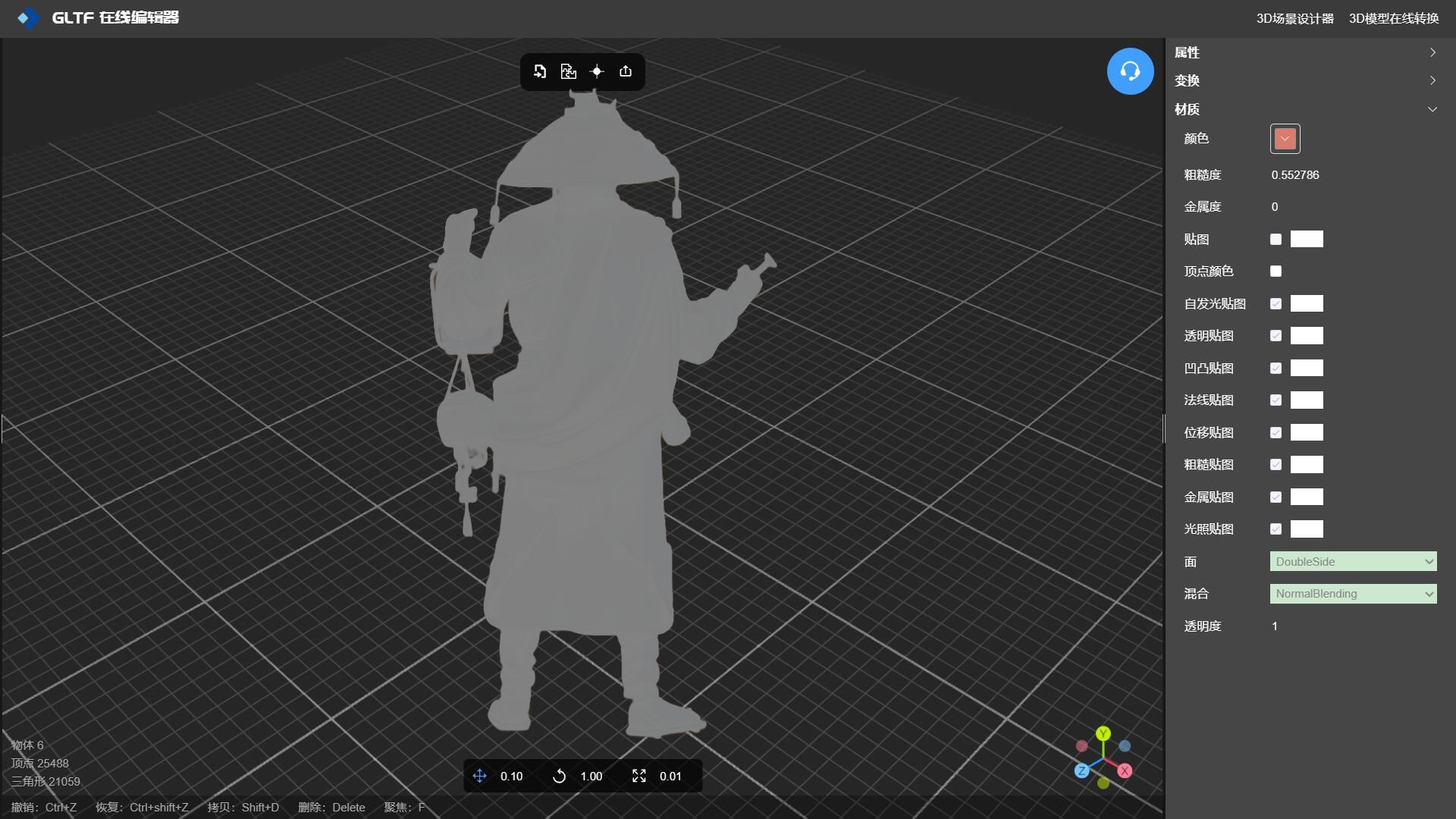
Task: Click the export/share icon in the top toolbar
Action: click(626, 71)
